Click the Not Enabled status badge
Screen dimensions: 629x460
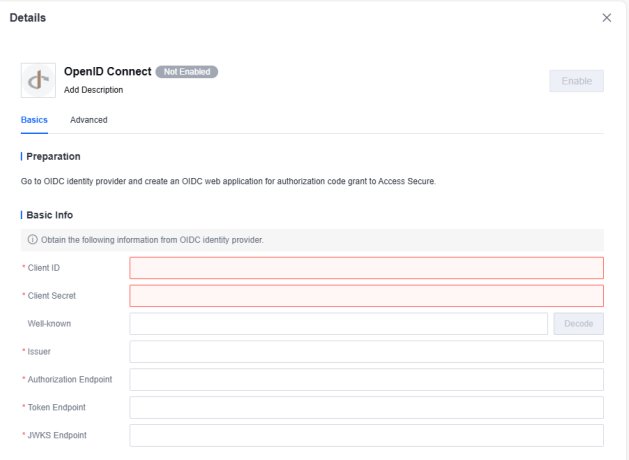tap(187, 72)
